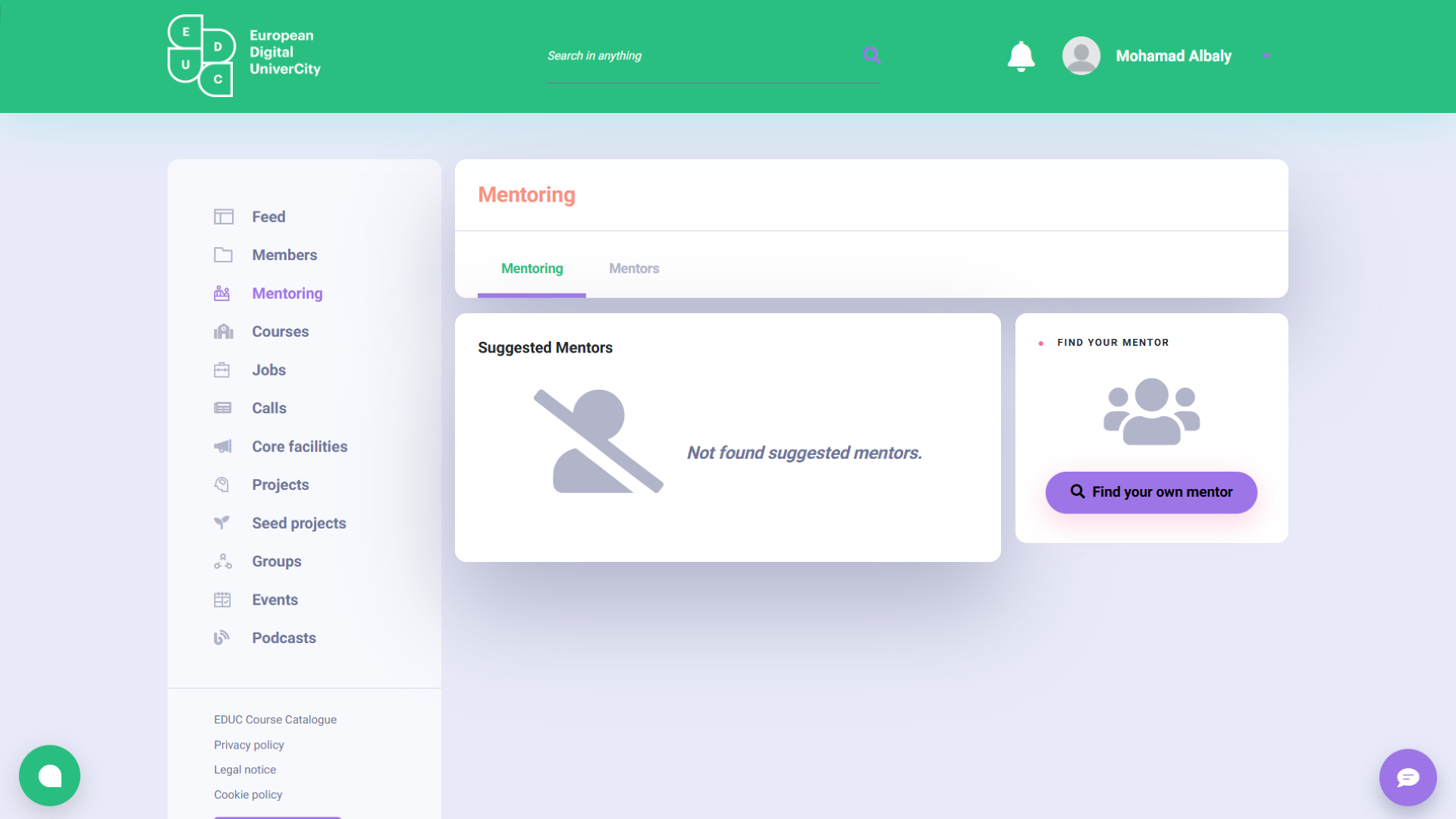The image size is (1456, 819).
Task: Click the user avatar picture
Action: click(x=1081, y=56)
